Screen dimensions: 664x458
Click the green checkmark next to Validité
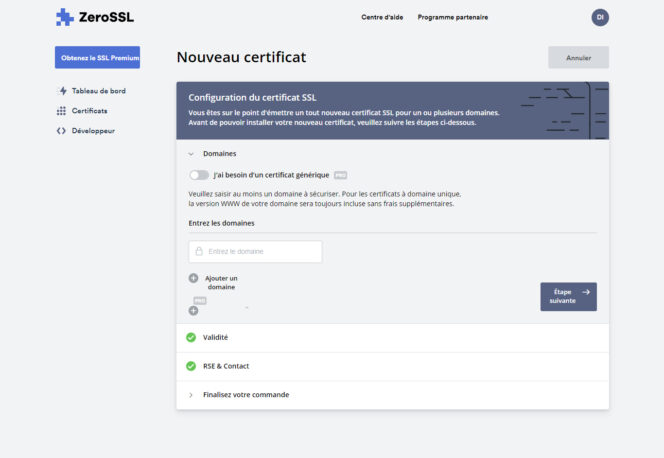coord(191,337)
